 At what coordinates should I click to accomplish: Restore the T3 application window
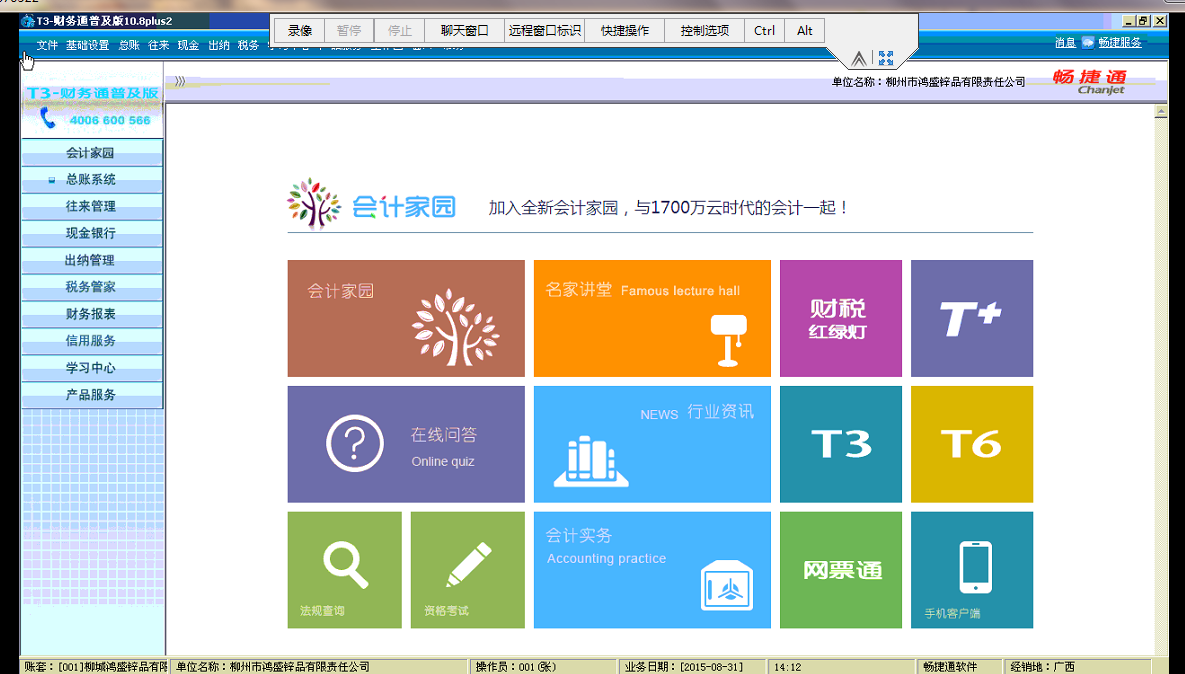[x=1143, y=21]
